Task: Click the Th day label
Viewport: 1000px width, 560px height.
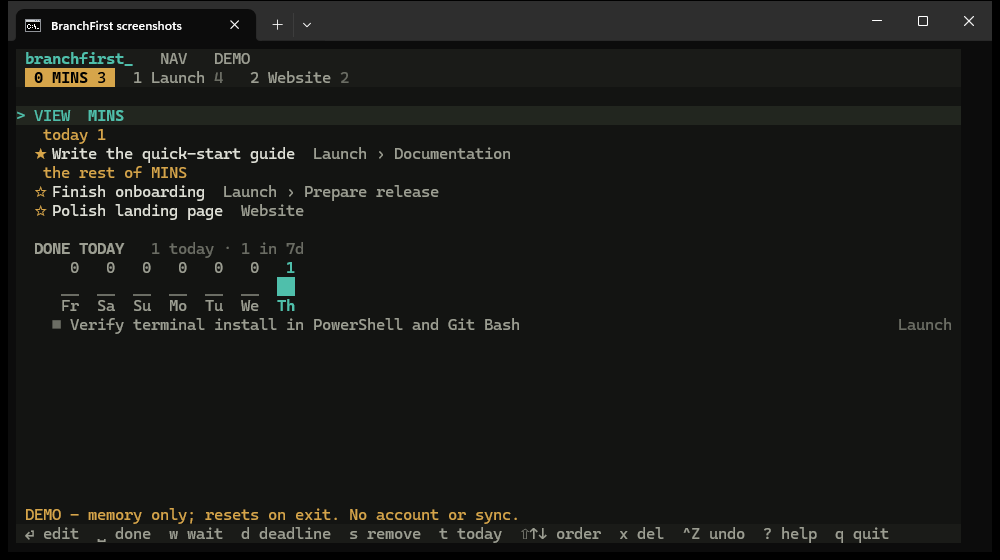Action: (286, 306)
